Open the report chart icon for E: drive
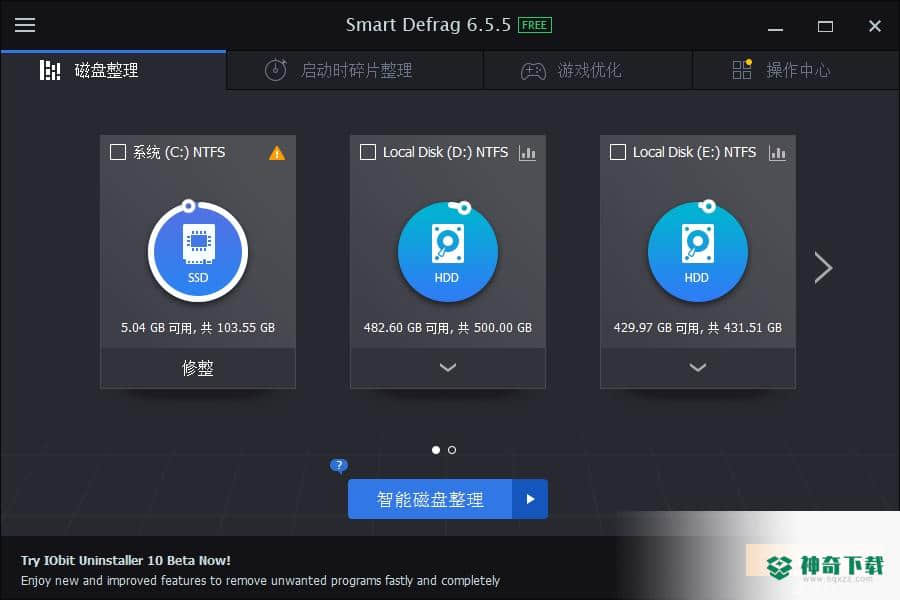This screenshot has width=900, height=600. click(x=777, y=153)
